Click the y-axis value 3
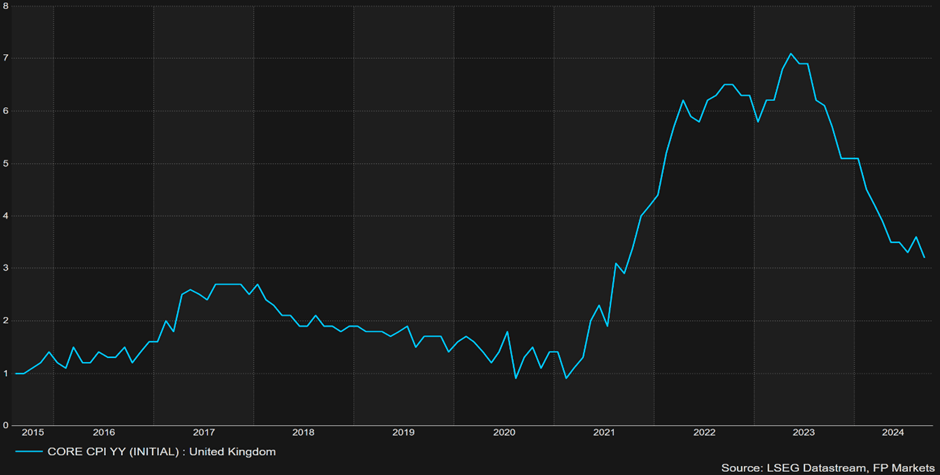The height and width of the screenshot is (475, 940). tap(5, 268)
